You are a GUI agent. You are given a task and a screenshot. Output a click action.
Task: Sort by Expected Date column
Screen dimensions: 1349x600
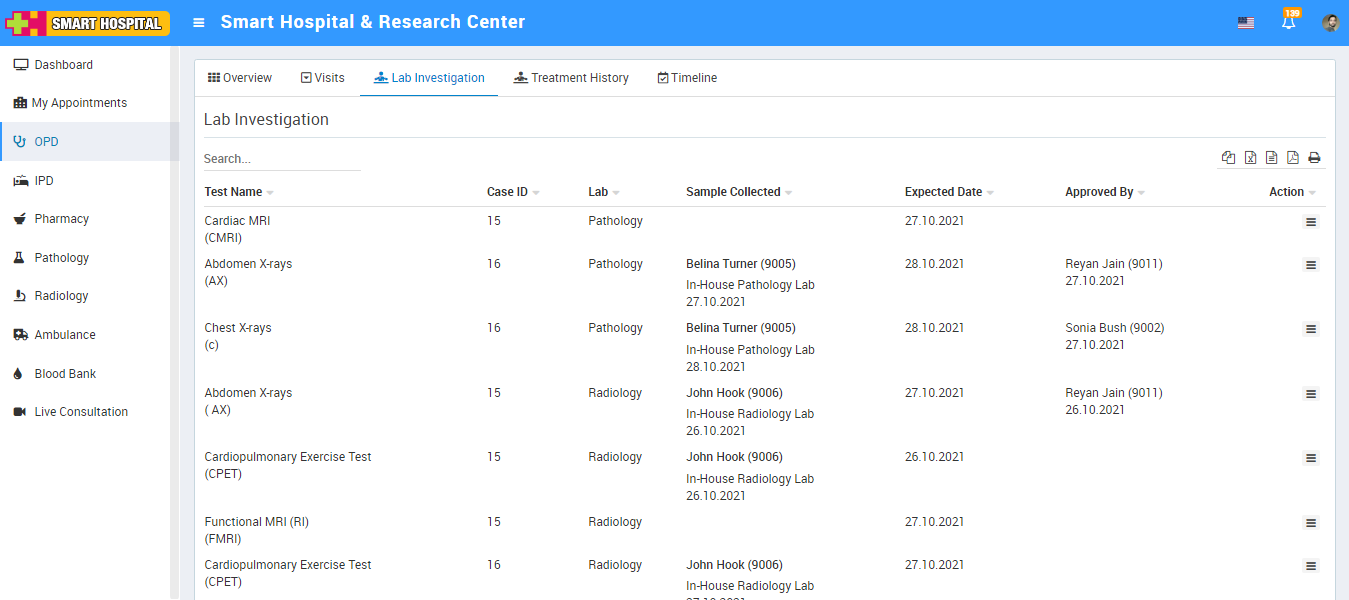[x=943, y=192]
